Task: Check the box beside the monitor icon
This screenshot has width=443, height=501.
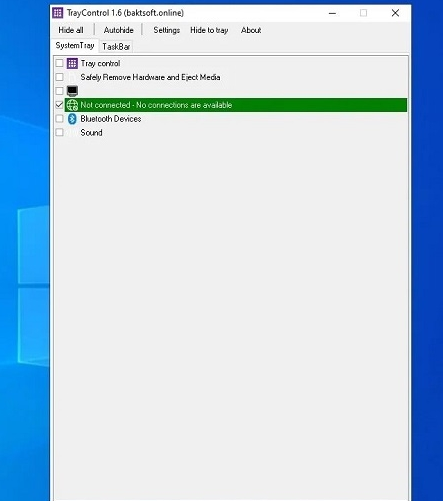Action: (x=59, y=91)
